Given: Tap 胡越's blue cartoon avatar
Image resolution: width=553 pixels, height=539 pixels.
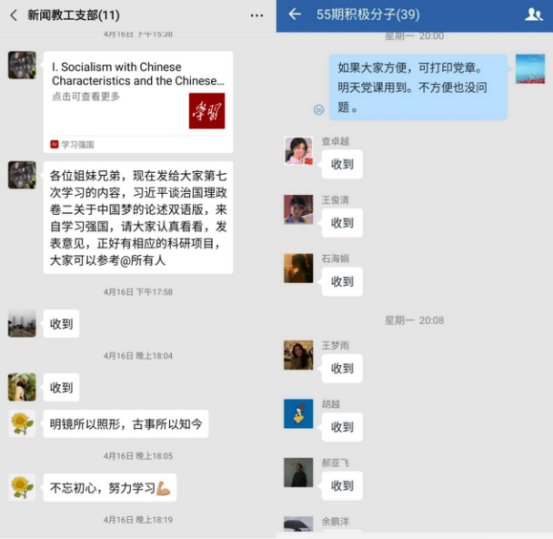Looking at the screenshot, I should [x=298, y=413].
